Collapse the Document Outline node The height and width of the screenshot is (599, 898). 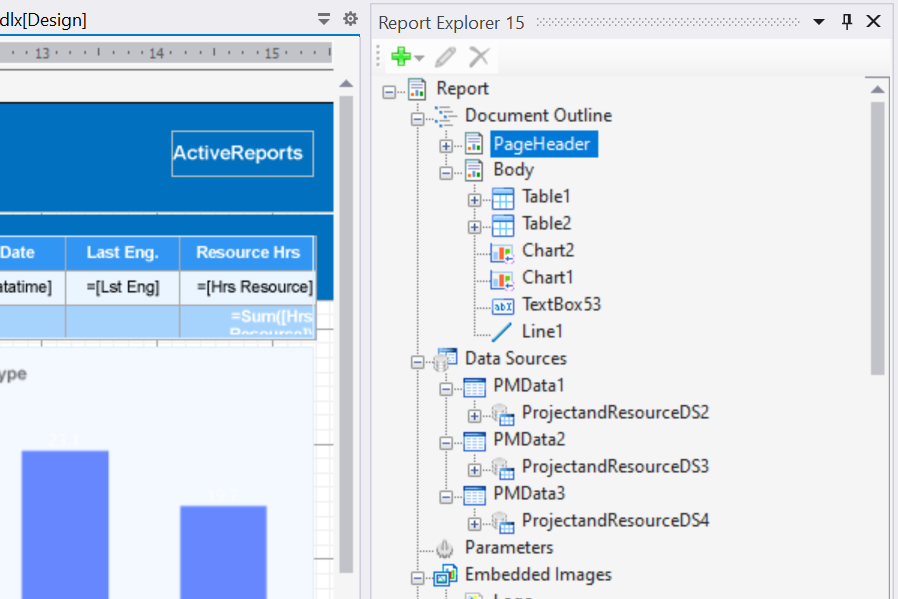tap(418, 119)
